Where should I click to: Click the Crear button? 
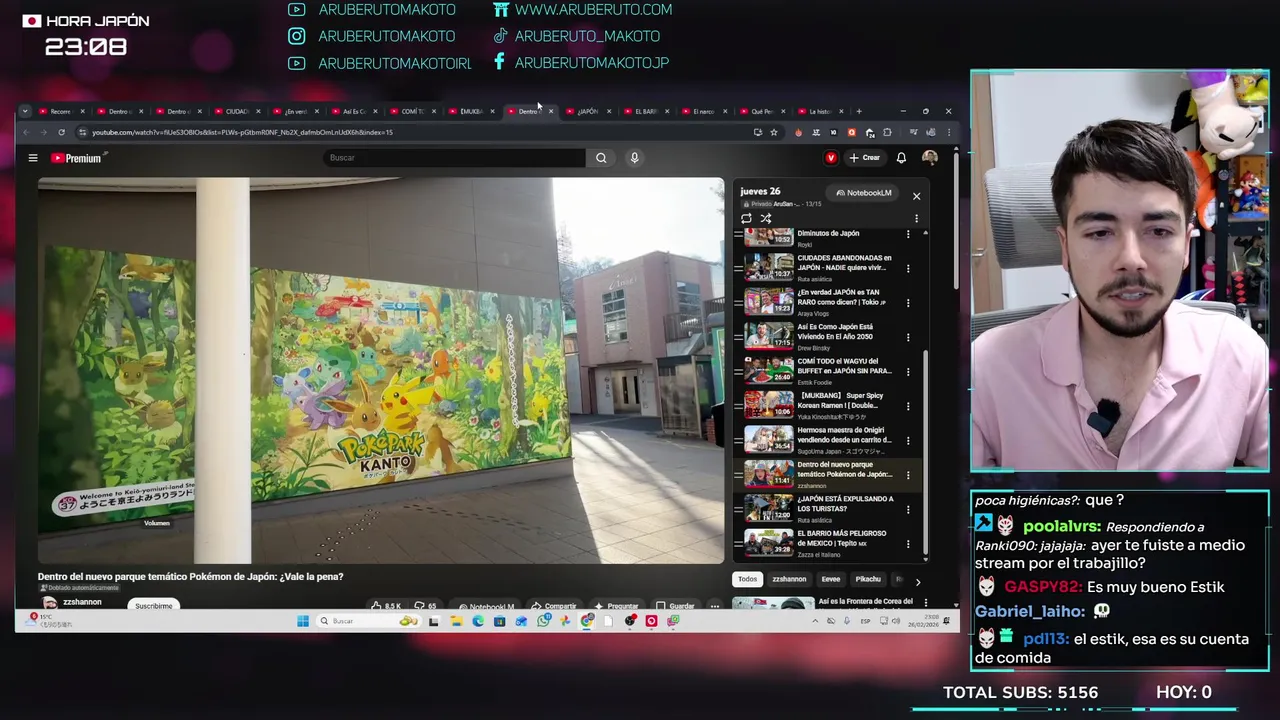865,158
